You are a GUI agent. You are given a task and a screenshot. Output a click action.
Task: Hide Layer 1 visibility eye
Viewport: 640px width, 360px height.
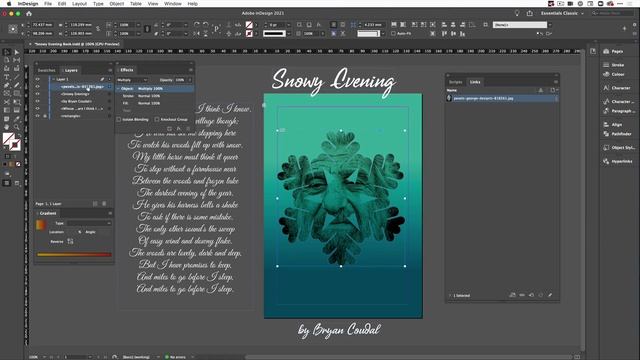coord(37,79)
